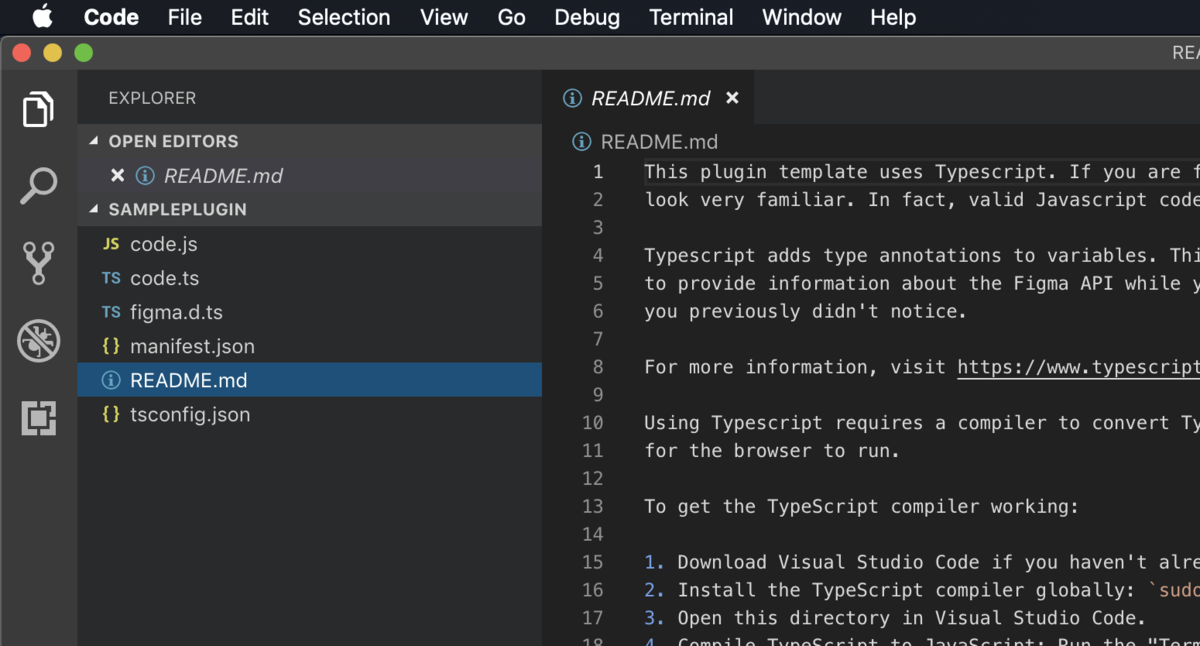Click the JS icon beside code.js
The width and height of the screenshot is (1200, 646).
(111, 244)
